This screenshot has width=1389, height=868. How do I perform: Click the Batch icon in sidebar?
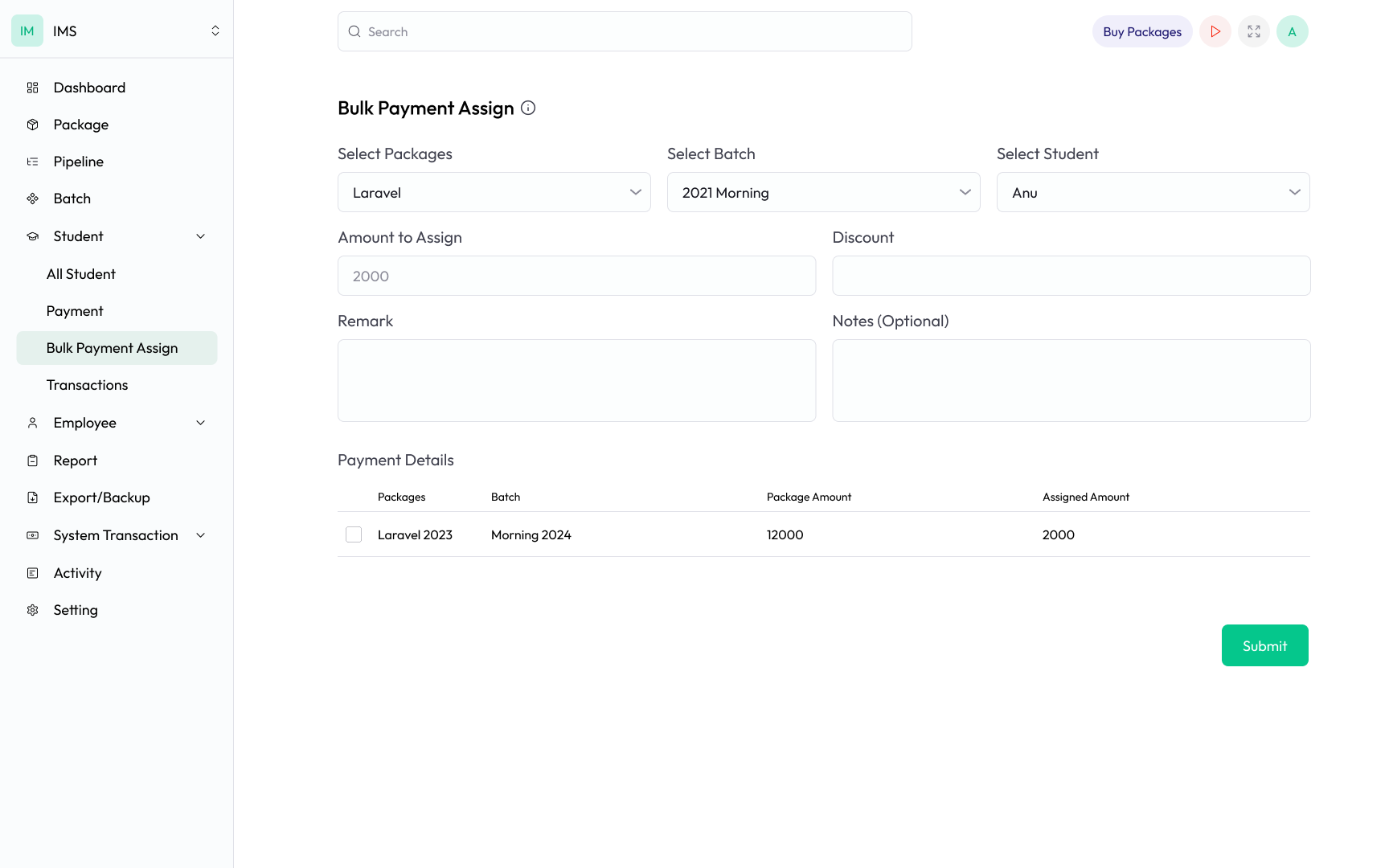[32, 199]
